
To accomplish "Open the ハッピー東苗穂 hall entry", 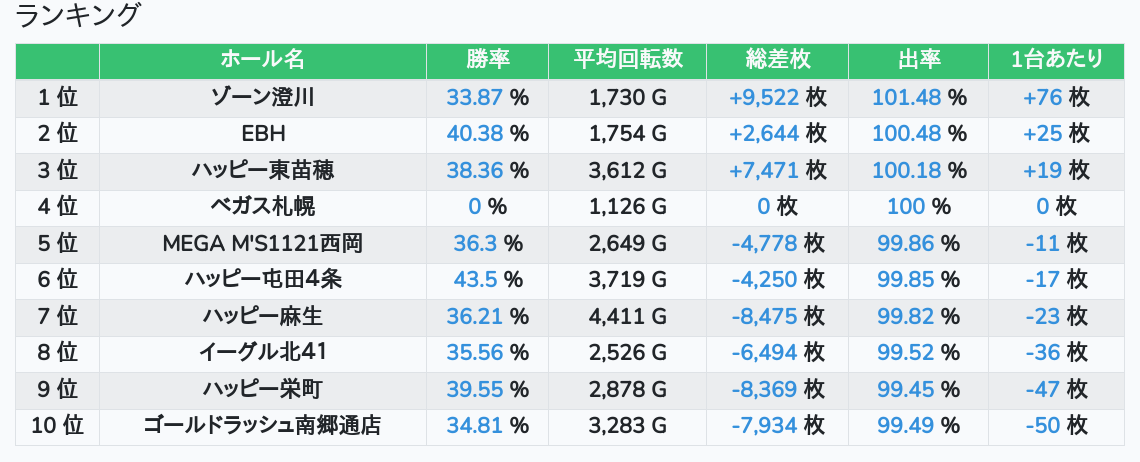I will coord(263,170).
